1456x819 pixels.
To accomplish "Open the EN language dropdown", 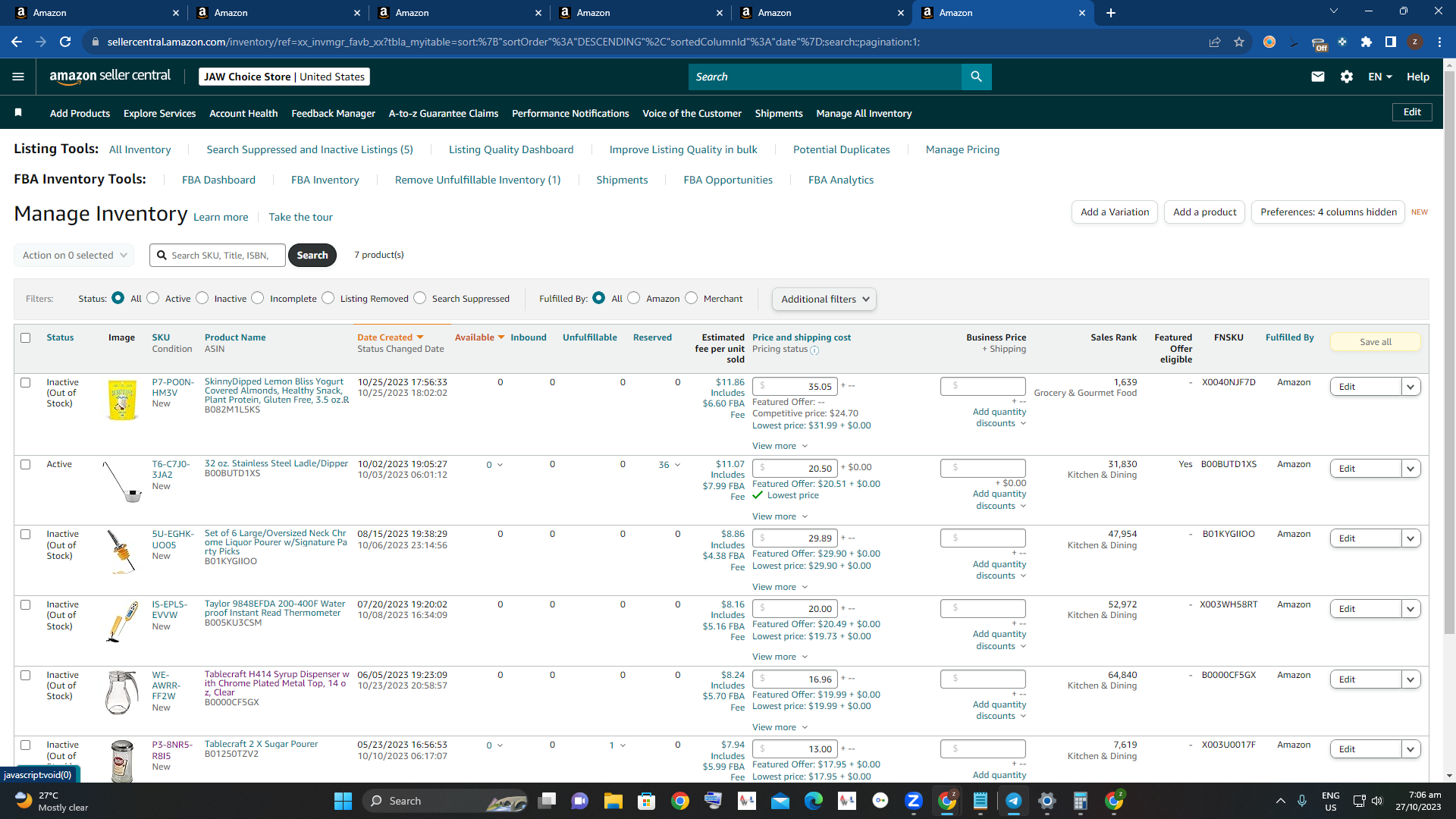I will [1380, 77].
